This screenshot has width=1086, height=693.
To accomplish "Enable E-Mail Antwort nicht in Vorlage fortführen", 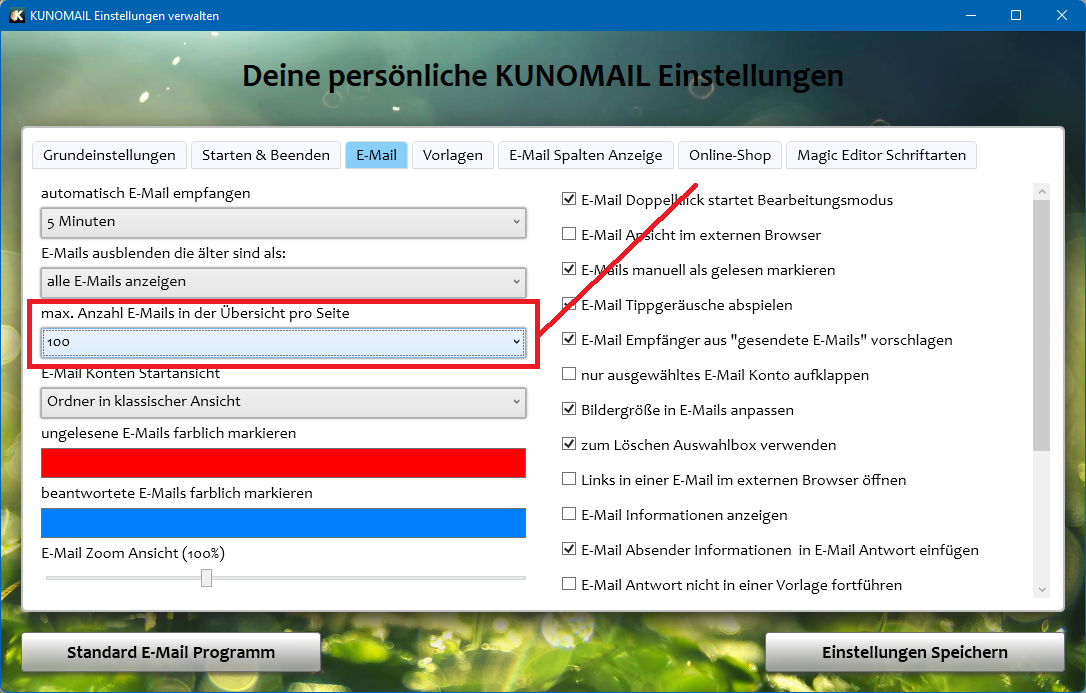I will pyautogui.click(x=569, y=584).
